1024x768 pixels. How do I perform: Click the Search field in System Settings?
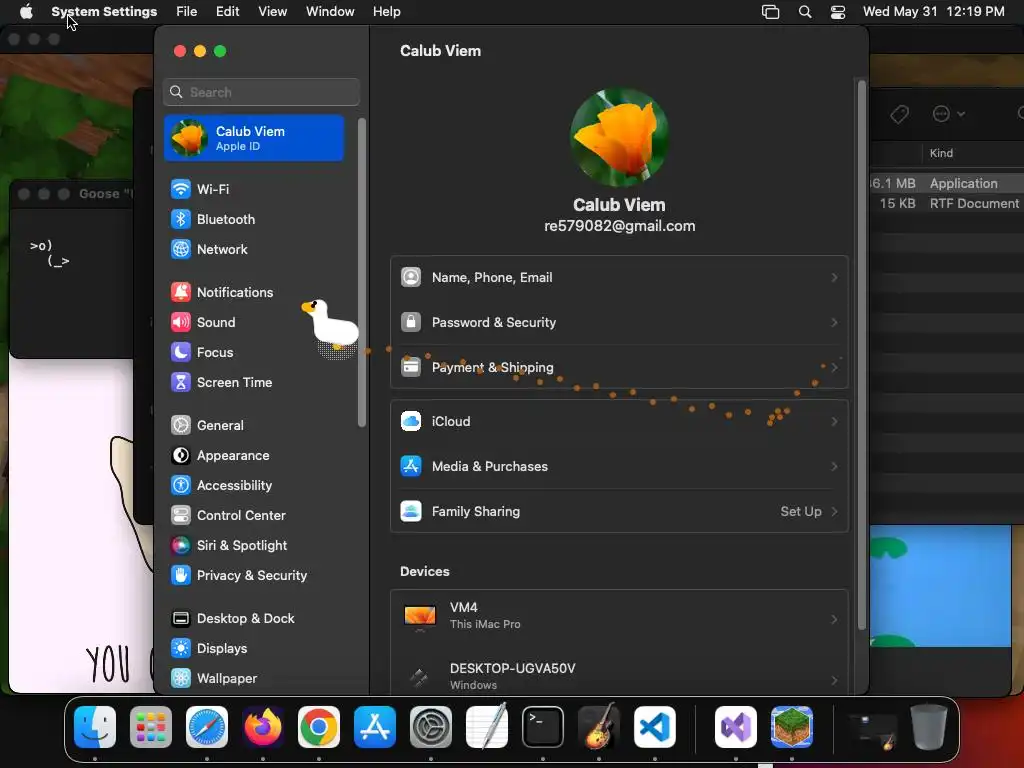261,92
